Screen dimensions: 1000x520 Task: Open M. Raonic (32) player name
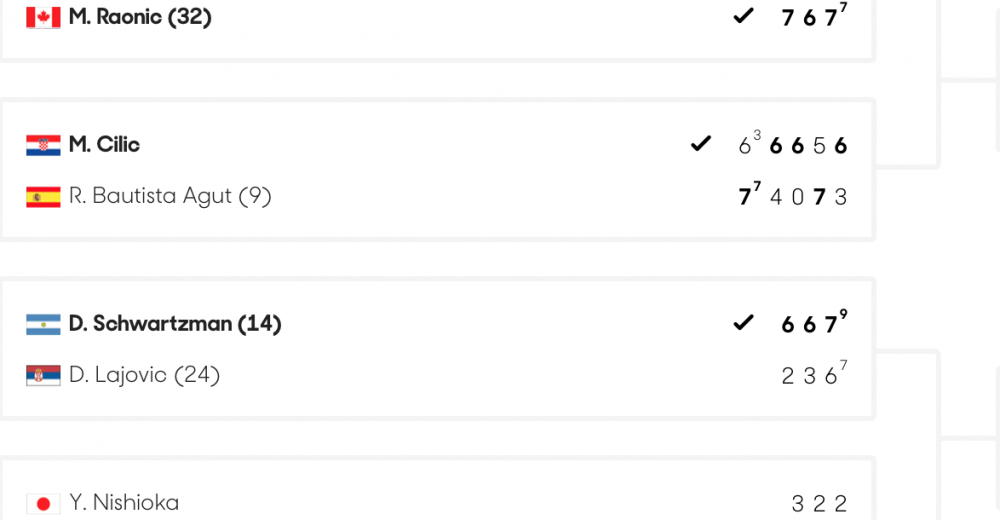[140, 17]
